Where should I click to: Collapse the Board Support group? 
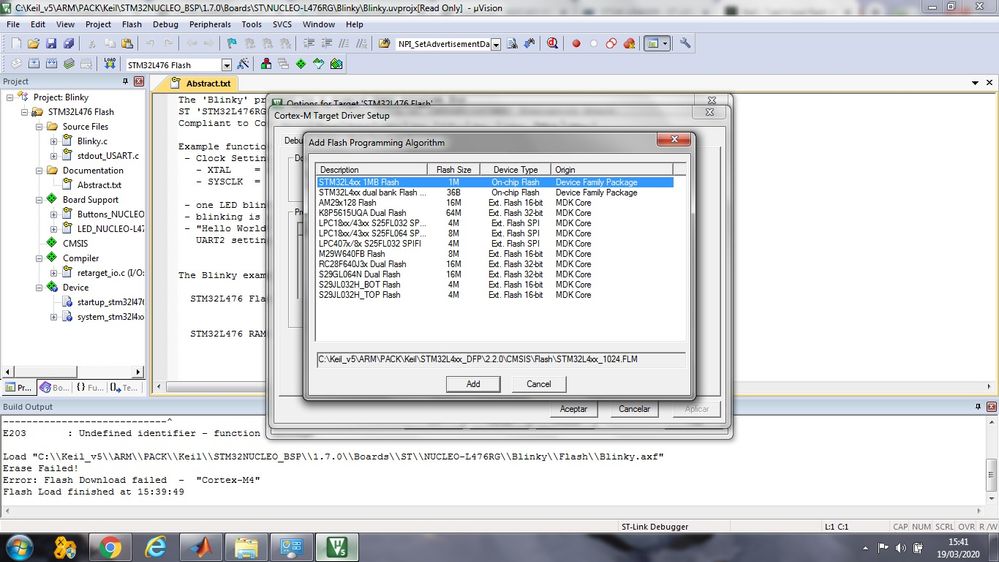click(39, 200)
